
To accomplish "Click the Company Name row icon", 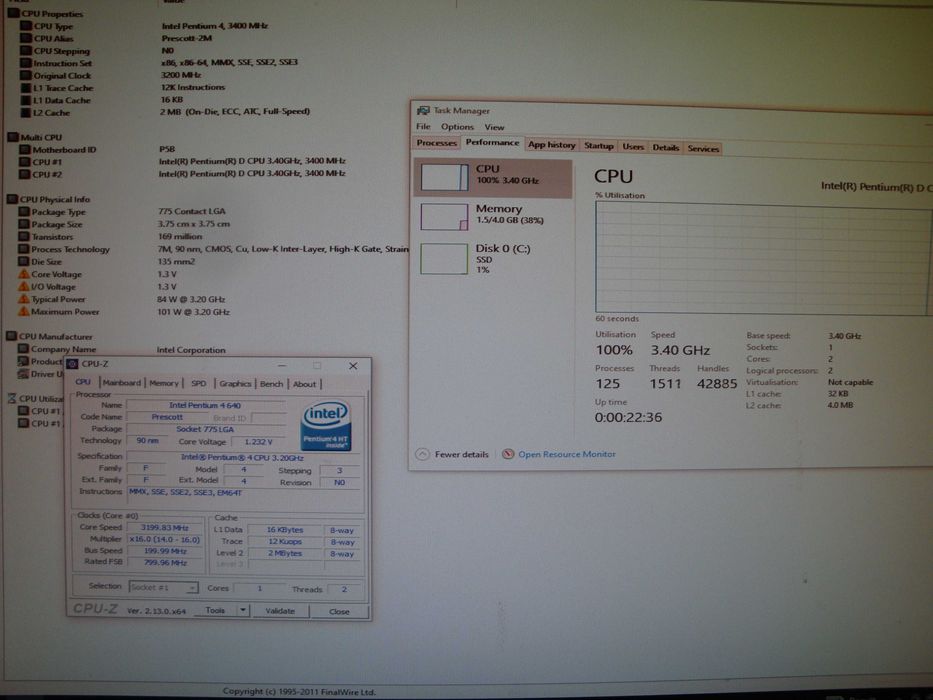I will click(23, 349).
